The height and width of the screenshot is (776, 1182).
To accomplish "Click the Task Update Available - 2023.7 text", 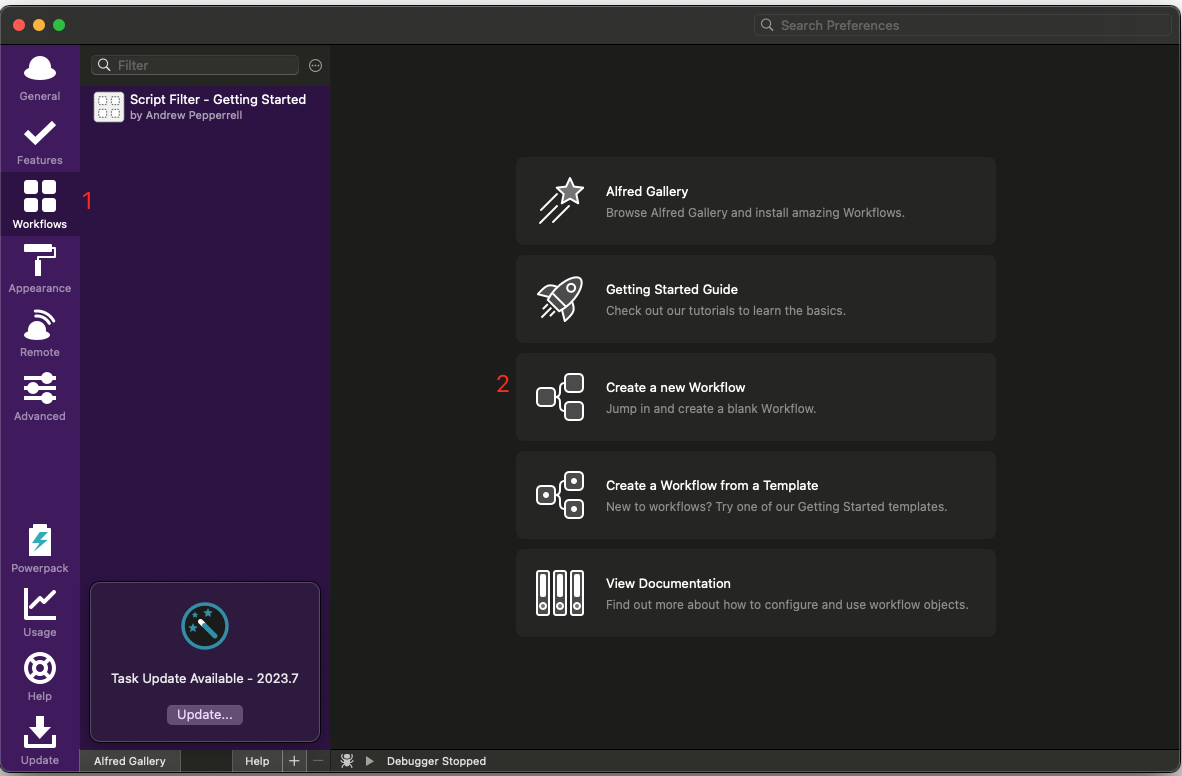I will point(205,678).
